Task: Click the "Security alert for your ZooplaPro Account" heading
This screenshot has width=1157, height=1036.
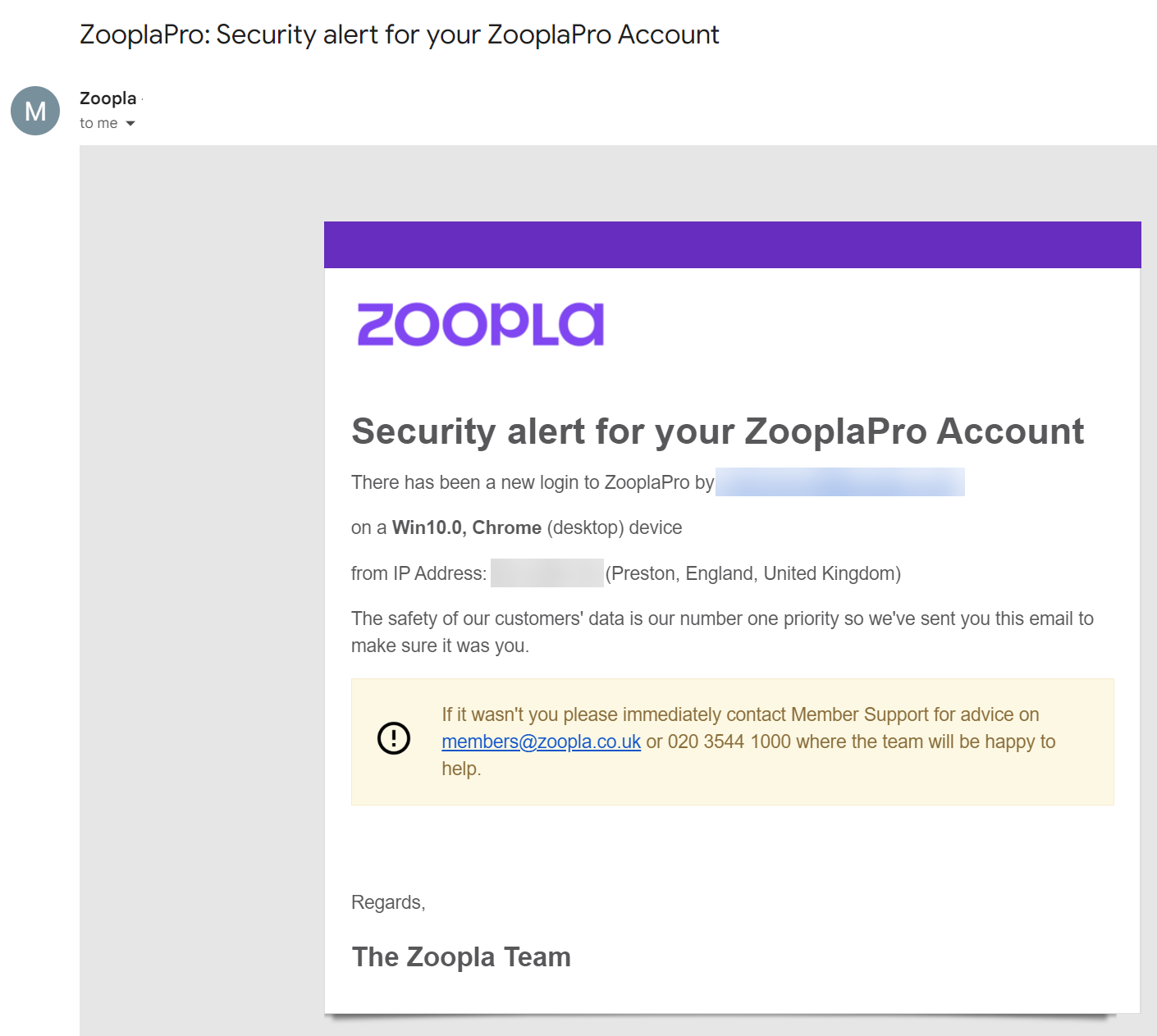Action: tap(717, 431)
